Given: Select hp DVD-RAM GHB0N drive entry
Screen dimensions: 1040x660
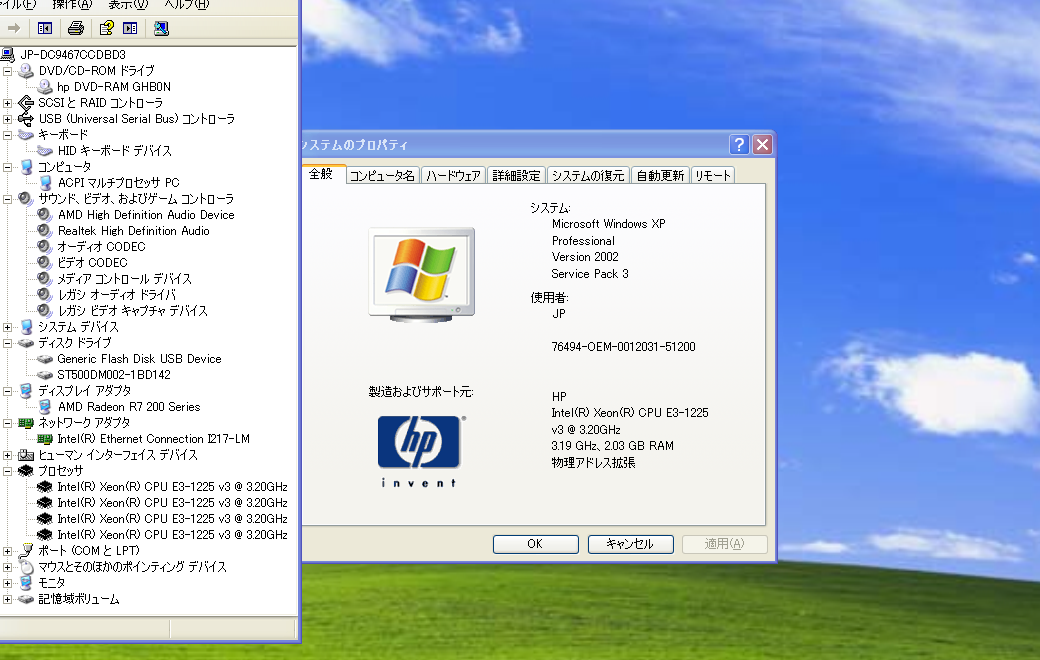Looking at the screenshot, I should pyautogui.click(x=113, y=87).
